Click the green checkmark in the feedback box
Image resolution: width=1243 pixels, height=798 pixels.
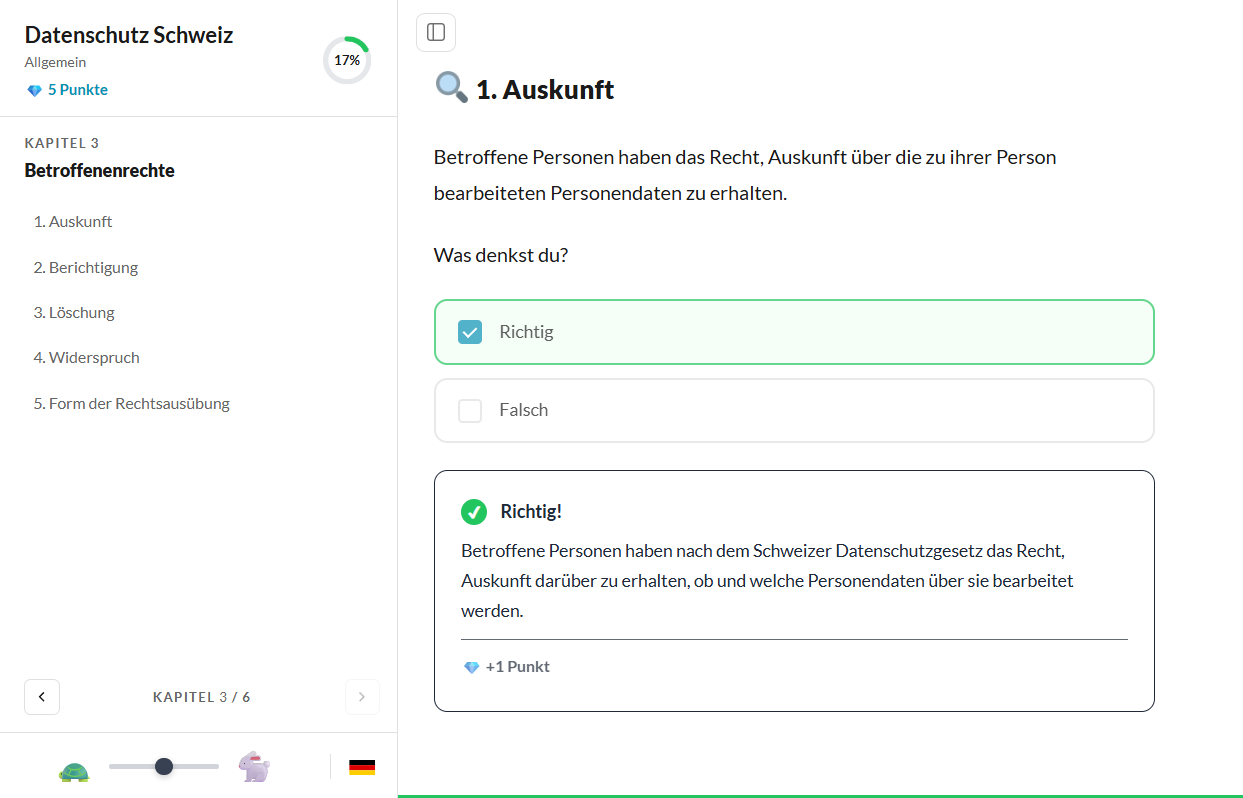473,511
